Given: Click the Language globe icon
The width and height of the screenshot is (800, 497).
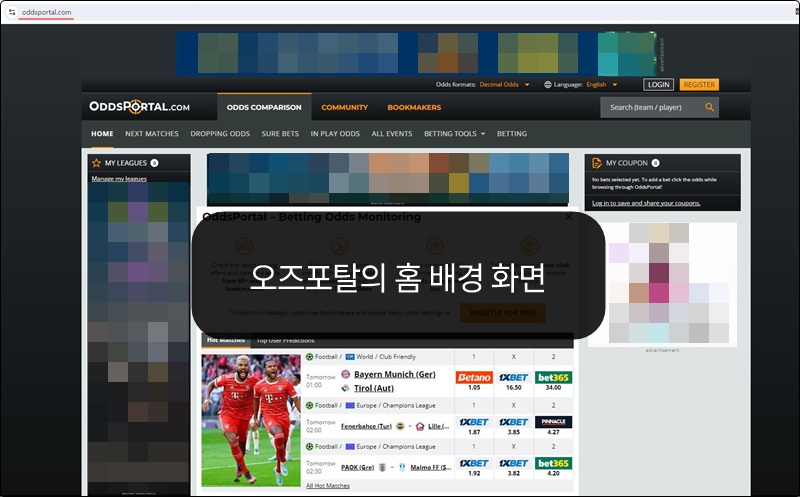Looking at the screenshot, I should 547,85.
